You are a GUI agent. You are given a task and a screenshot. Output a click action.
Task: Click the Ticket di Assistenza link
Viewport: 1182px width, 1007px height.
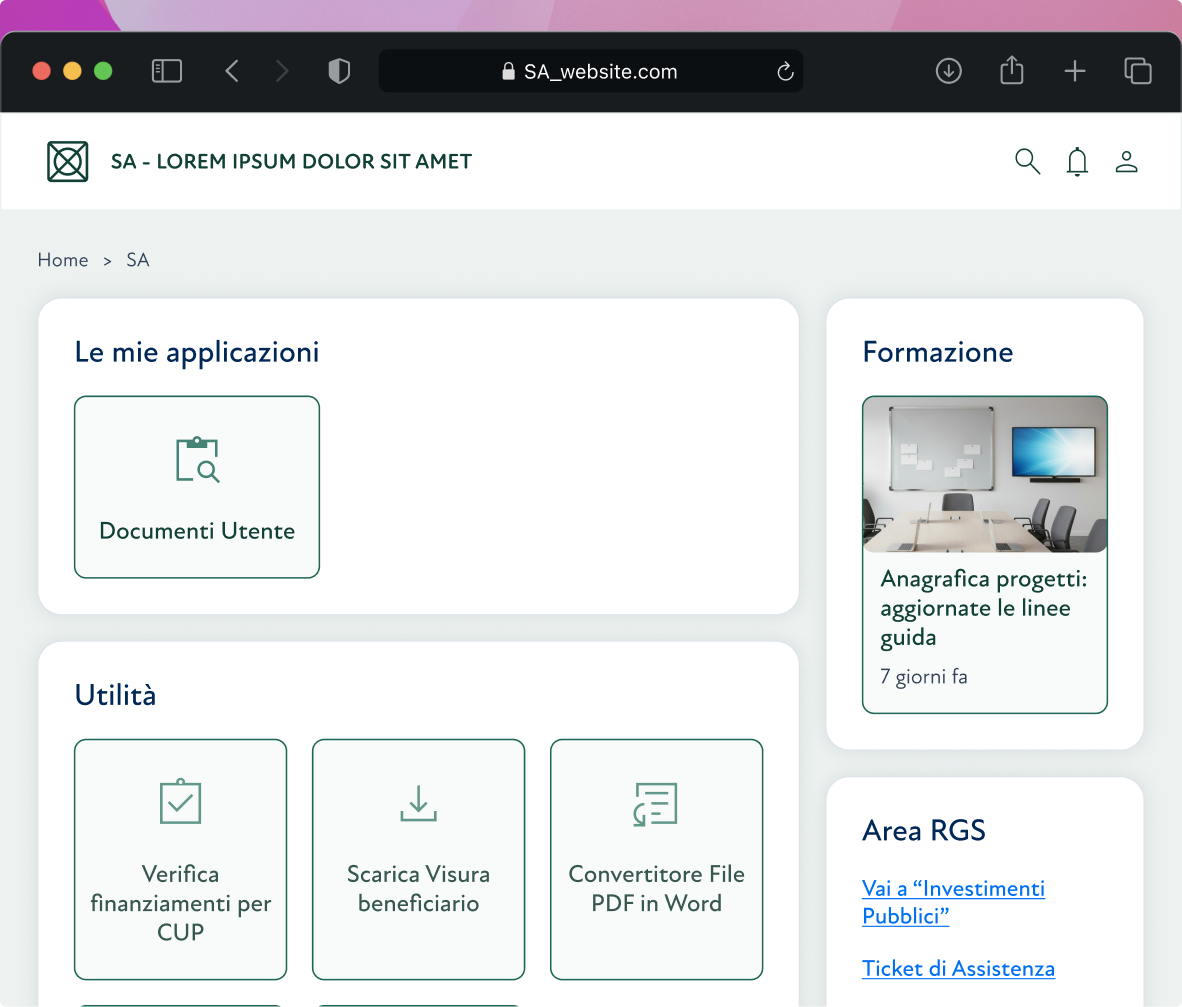coord(958,968)
